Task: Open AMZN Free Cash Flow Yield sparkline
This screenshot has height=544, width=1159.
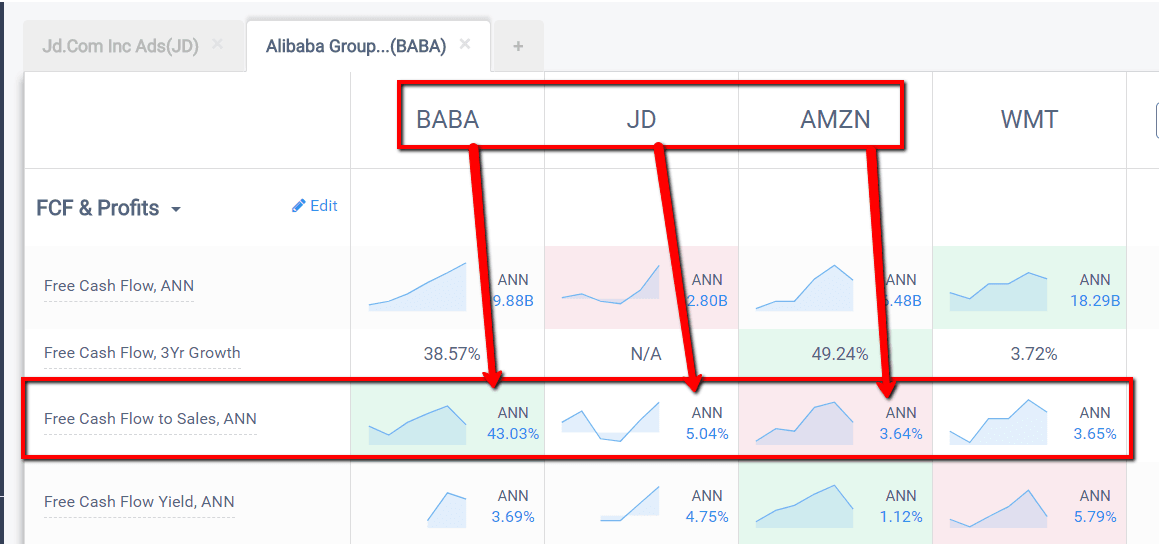Action: pos(804,505)
